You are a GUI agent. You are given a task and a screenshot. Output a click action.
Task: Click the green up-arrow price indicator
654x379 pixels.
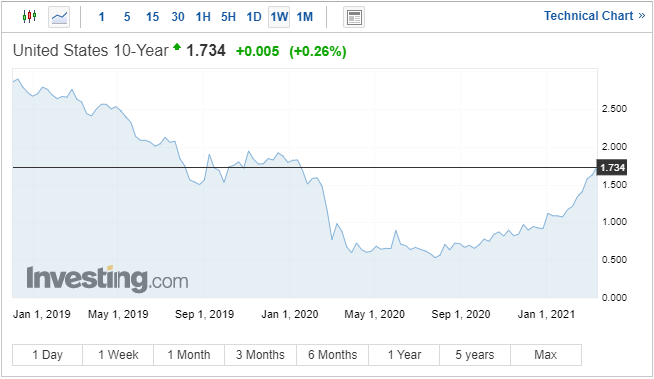click(177, 47)
